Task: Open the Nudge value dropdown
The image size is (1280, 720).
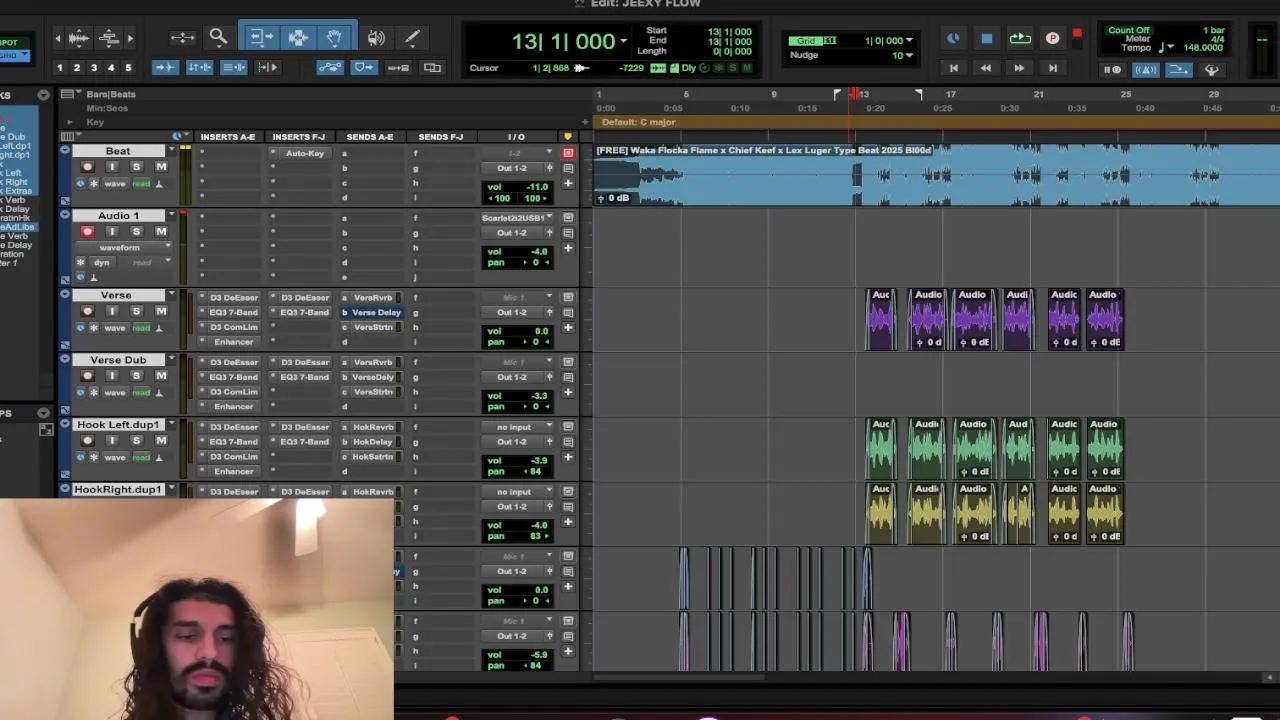Action: tap(909, 55)
